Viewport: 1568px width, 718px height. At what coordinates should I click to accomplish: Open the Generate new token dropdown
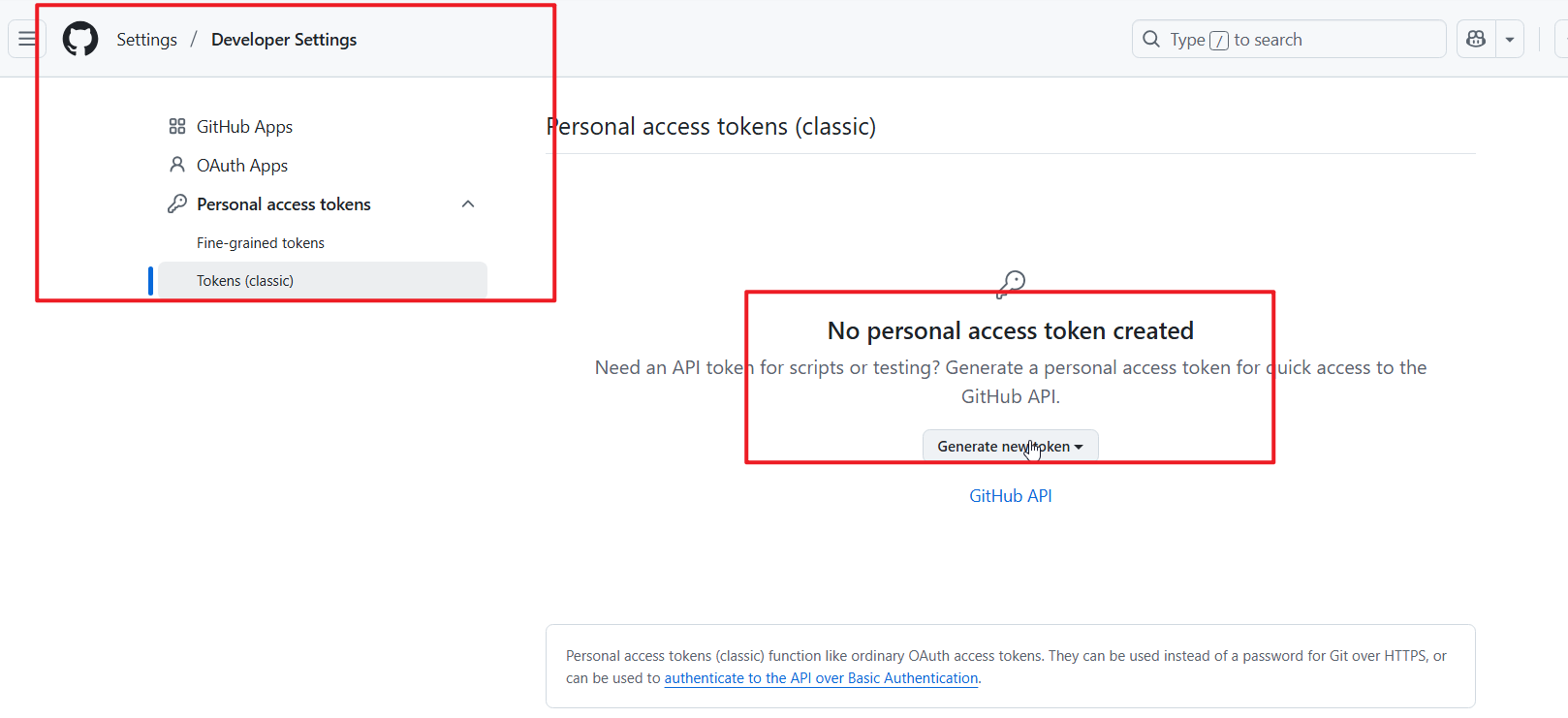tap(1010, 446)
